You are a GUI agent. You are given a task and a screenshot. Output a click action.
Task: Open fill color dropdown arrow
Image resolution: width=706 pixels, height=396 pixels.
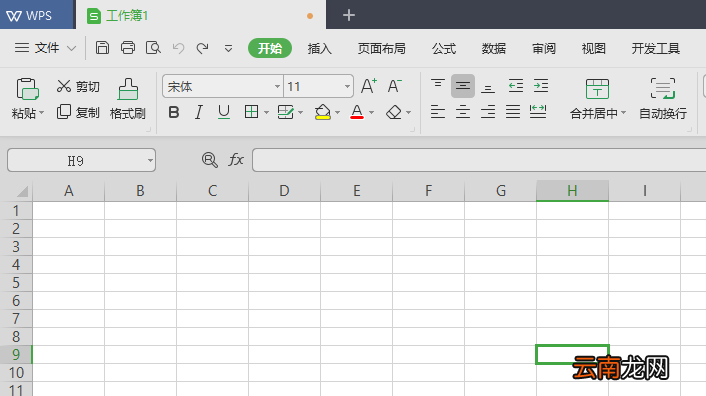coord(337,112)
